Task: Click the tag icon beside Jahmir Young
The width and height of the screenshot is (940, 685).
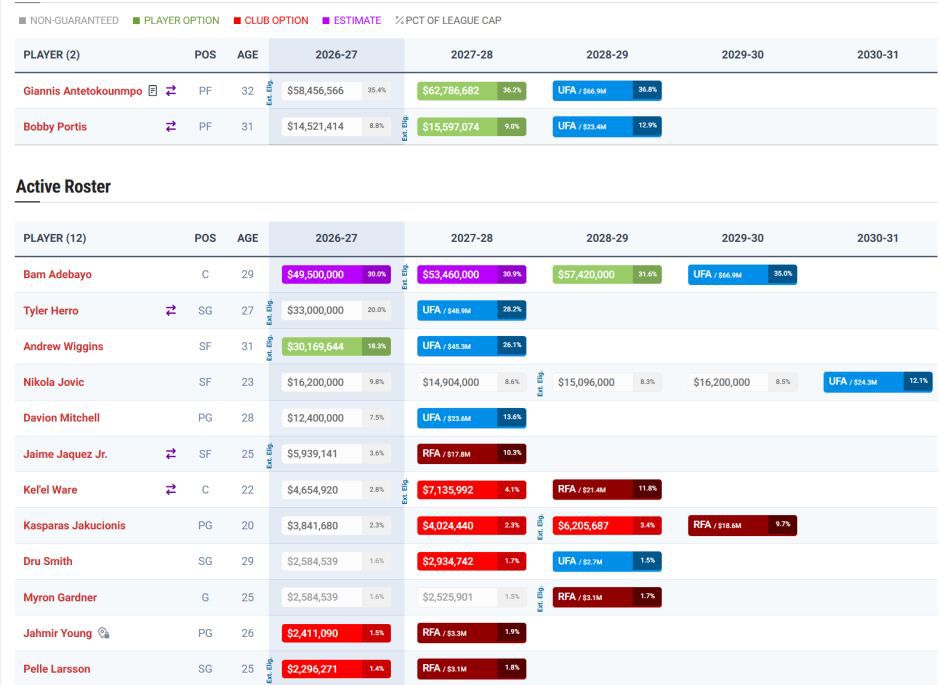Action: pos(104,633)
